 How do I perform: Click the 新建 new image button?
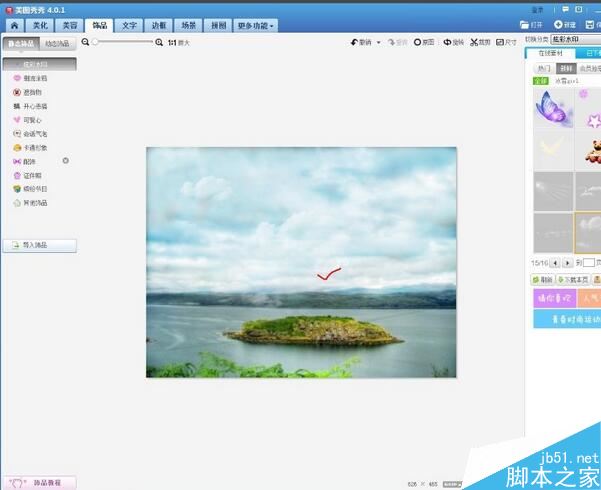click(565, 25)
